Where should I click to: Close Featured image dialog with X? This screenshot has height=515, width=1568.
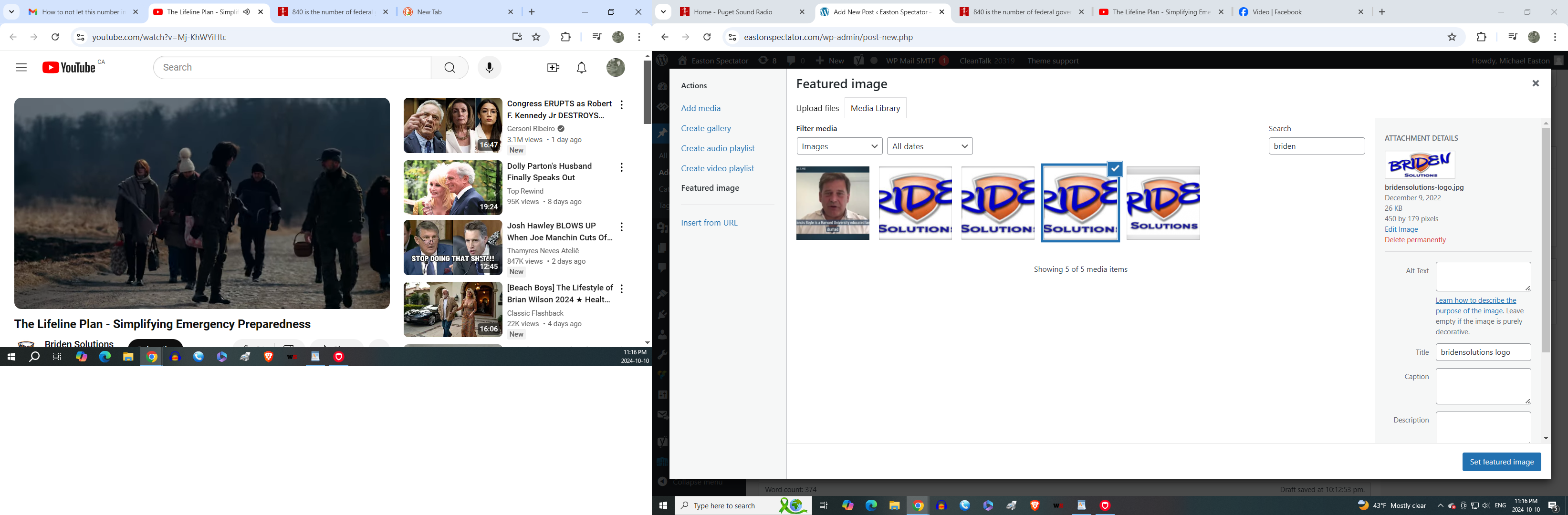(x=1535, y=83)
